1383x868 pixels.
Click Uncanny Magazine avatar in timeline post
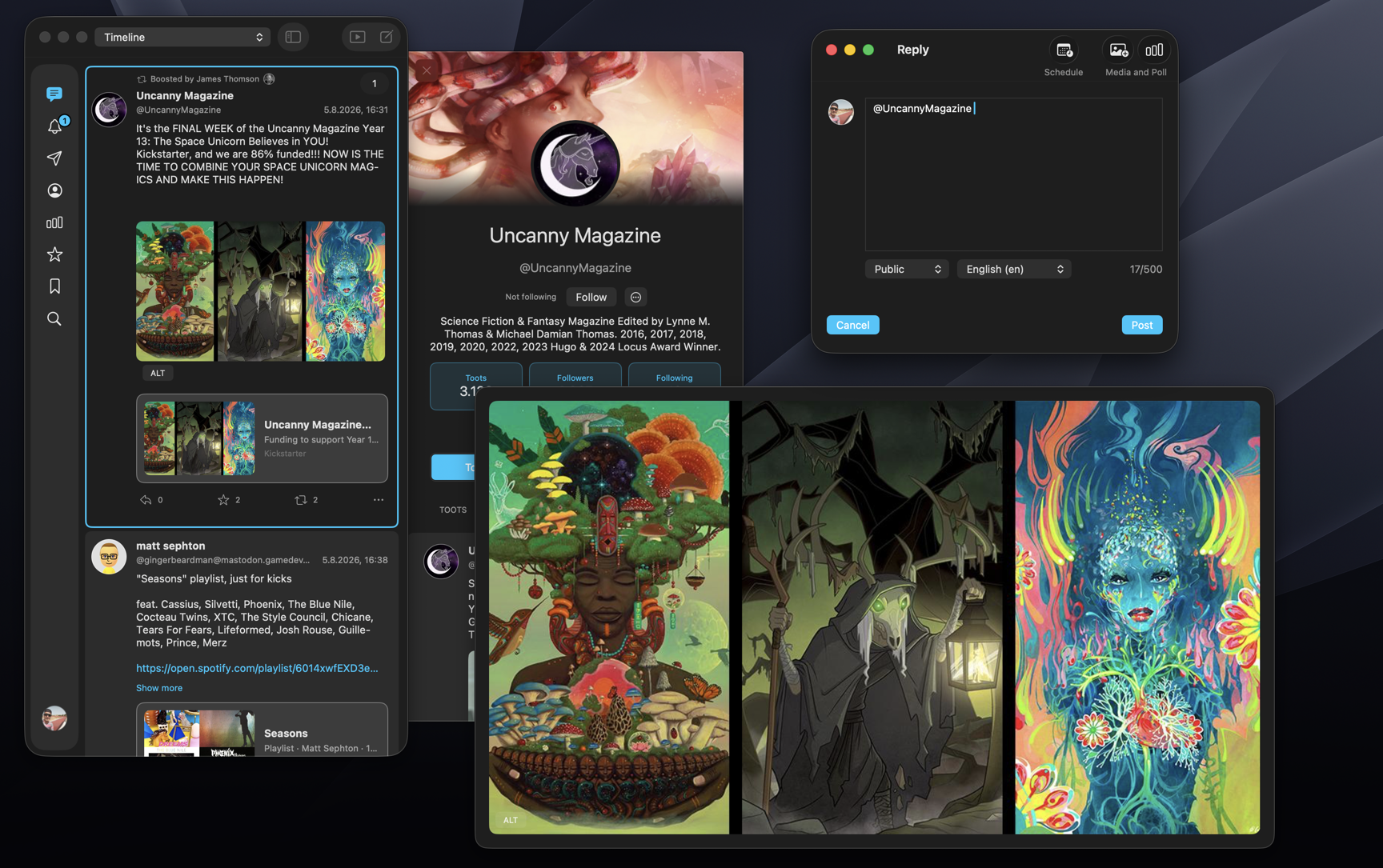[109, 110]
